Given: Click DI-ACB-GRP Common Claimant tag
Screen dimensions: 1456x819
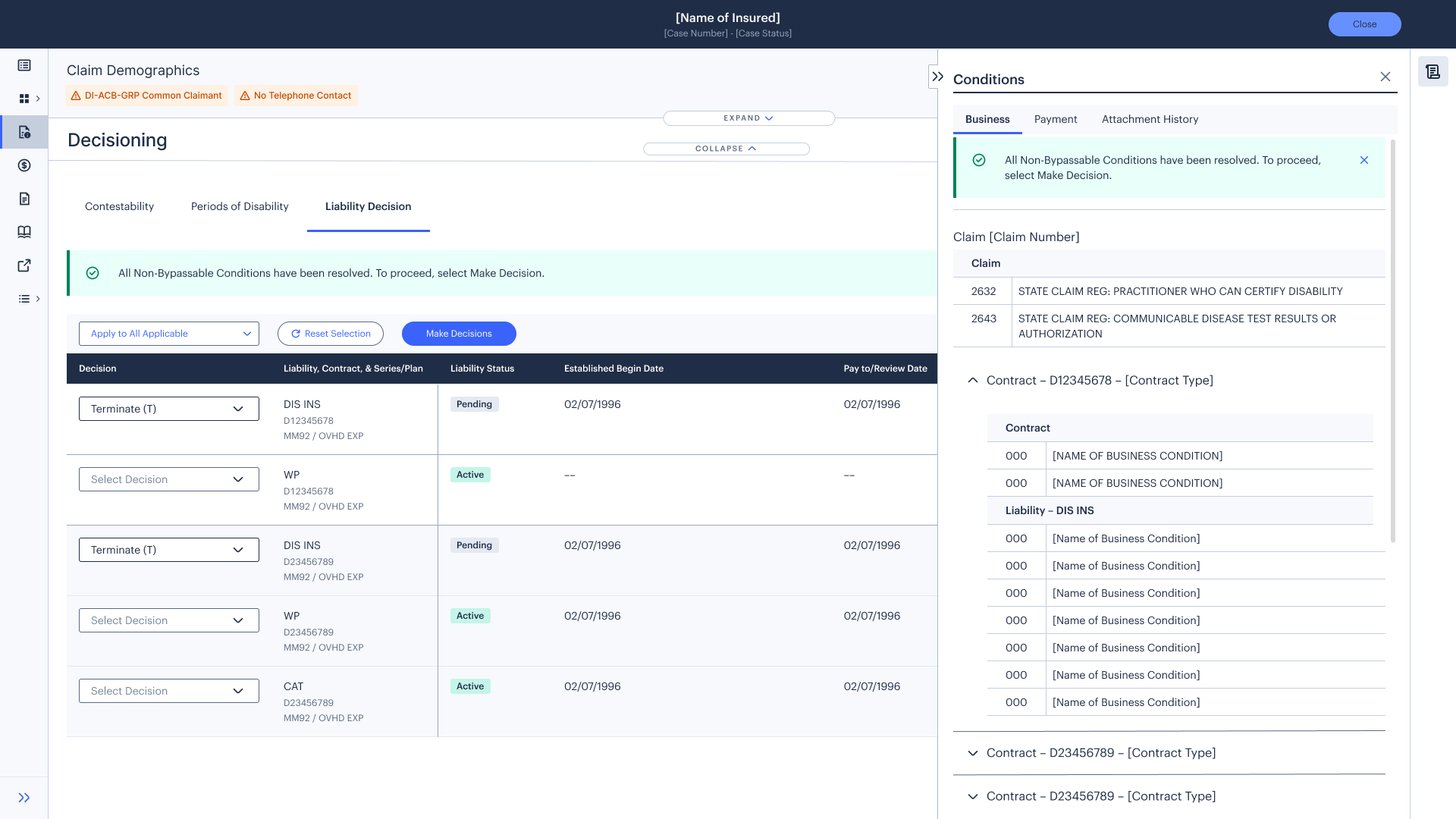Looking at the screenshot, I should pyautogui.click(x=147, y=96).
